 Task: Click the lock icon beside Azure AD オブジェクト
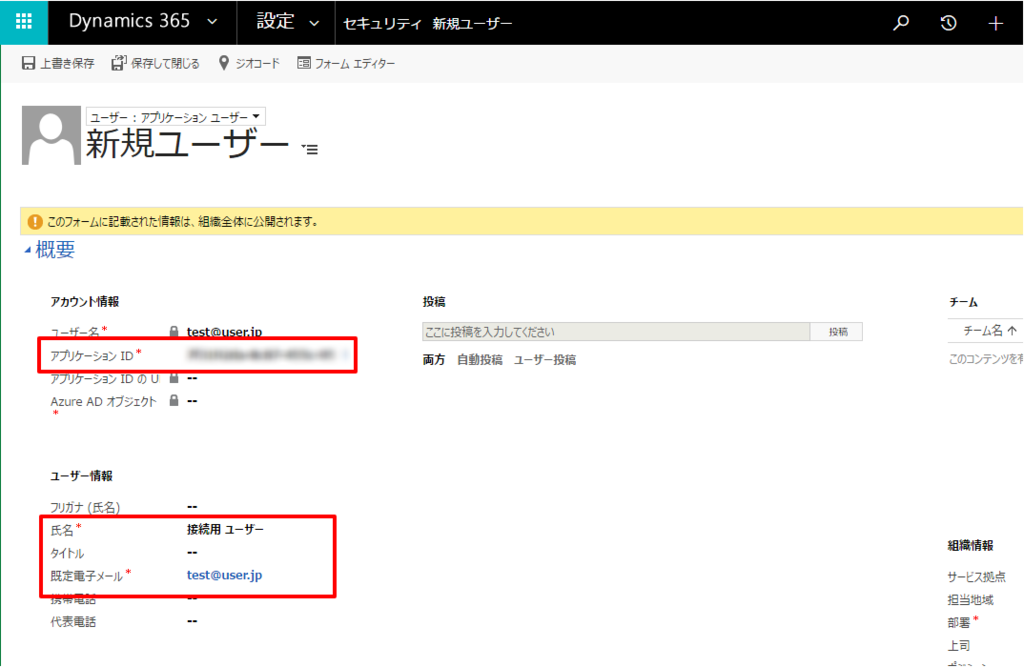click(x=174, y=400)
